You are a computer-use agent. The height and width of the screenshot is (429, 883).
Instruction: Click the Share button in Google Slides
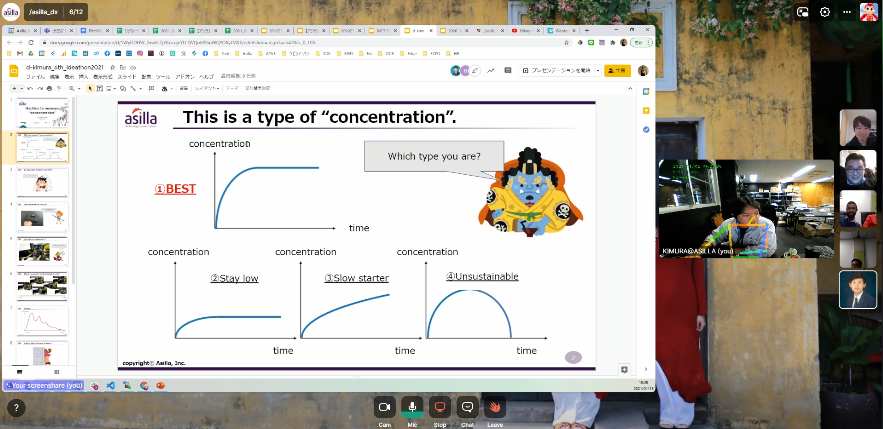617,70
